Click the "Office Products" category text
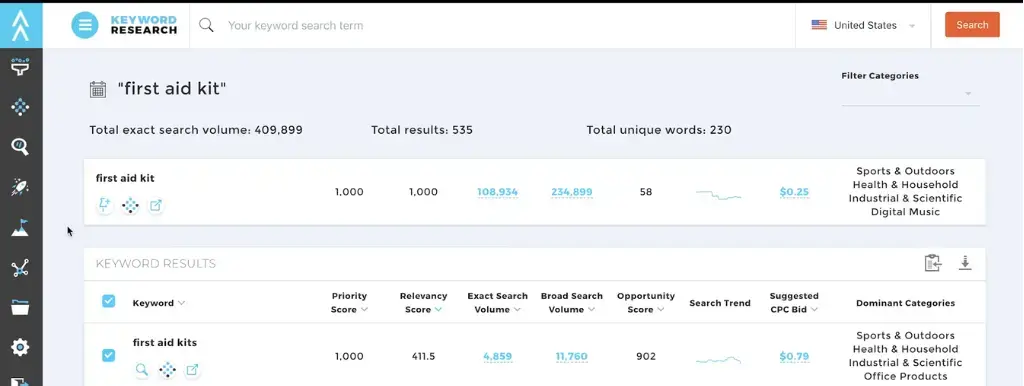 point(905,376)
